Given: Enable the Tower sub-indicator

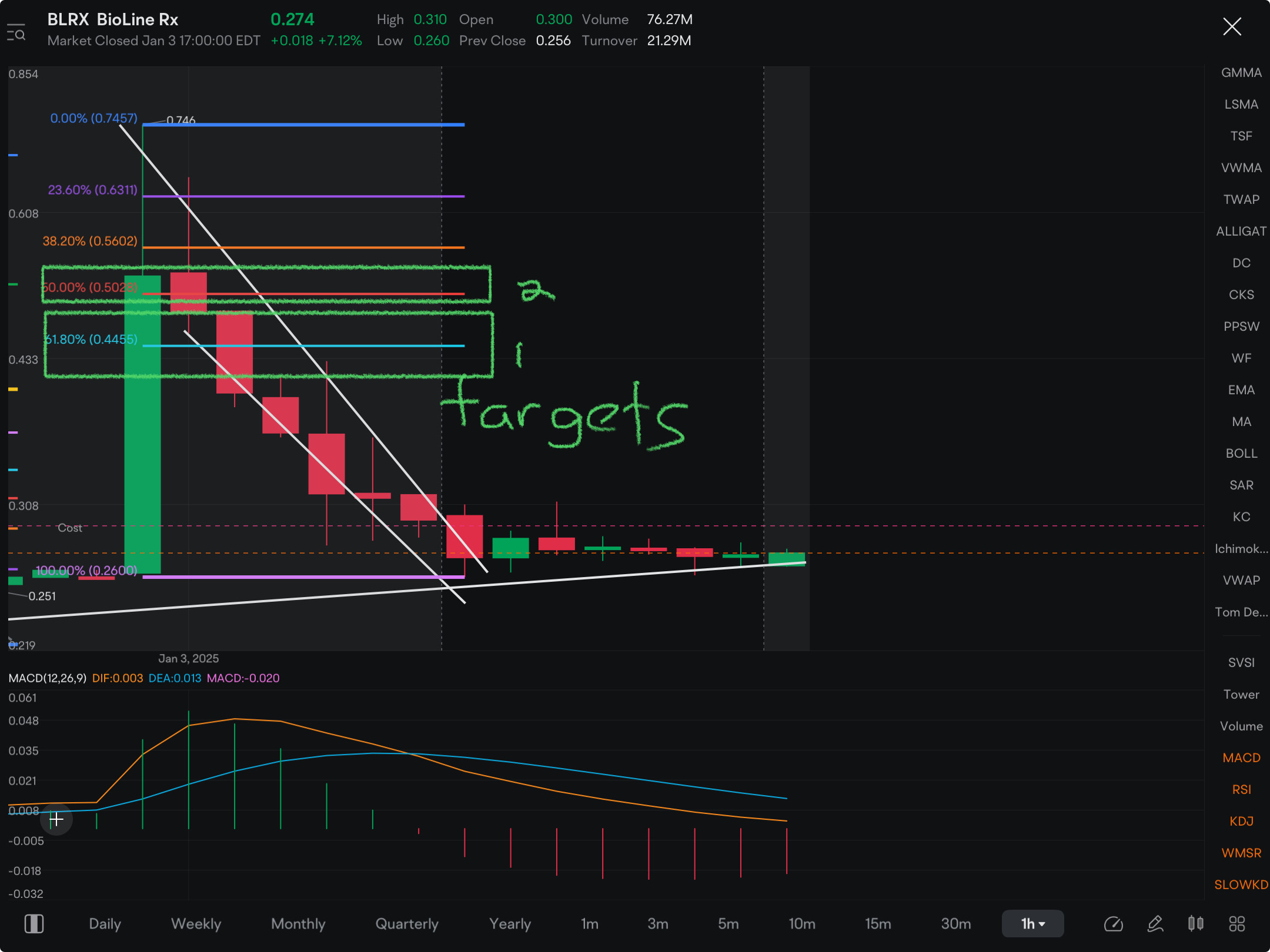Looking at the screenshot, I should [1241, 695].
